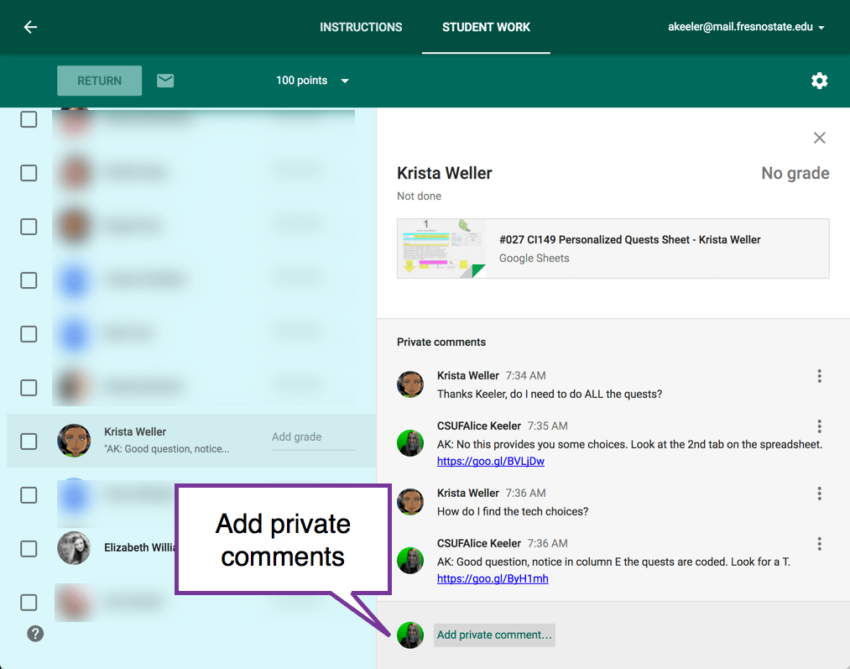Switch to the INSTRUCTIONS tab
Viewport: 850px width, 669px height.
point(360,27)
